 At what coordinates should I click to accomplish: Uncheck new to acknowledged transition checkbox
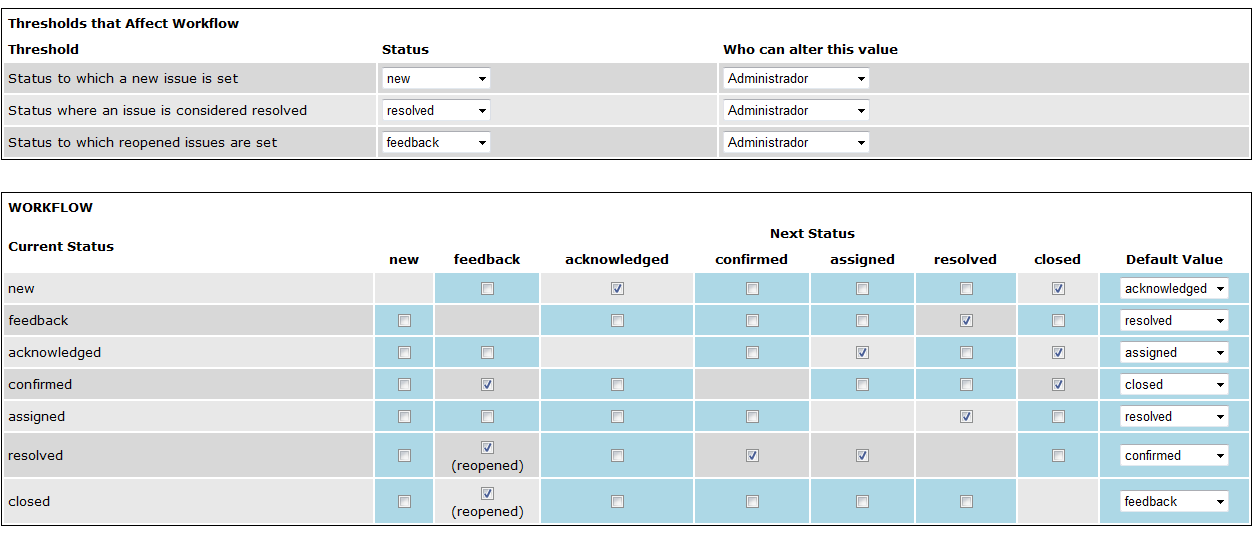pyautogui.click(x=617, y=289)
